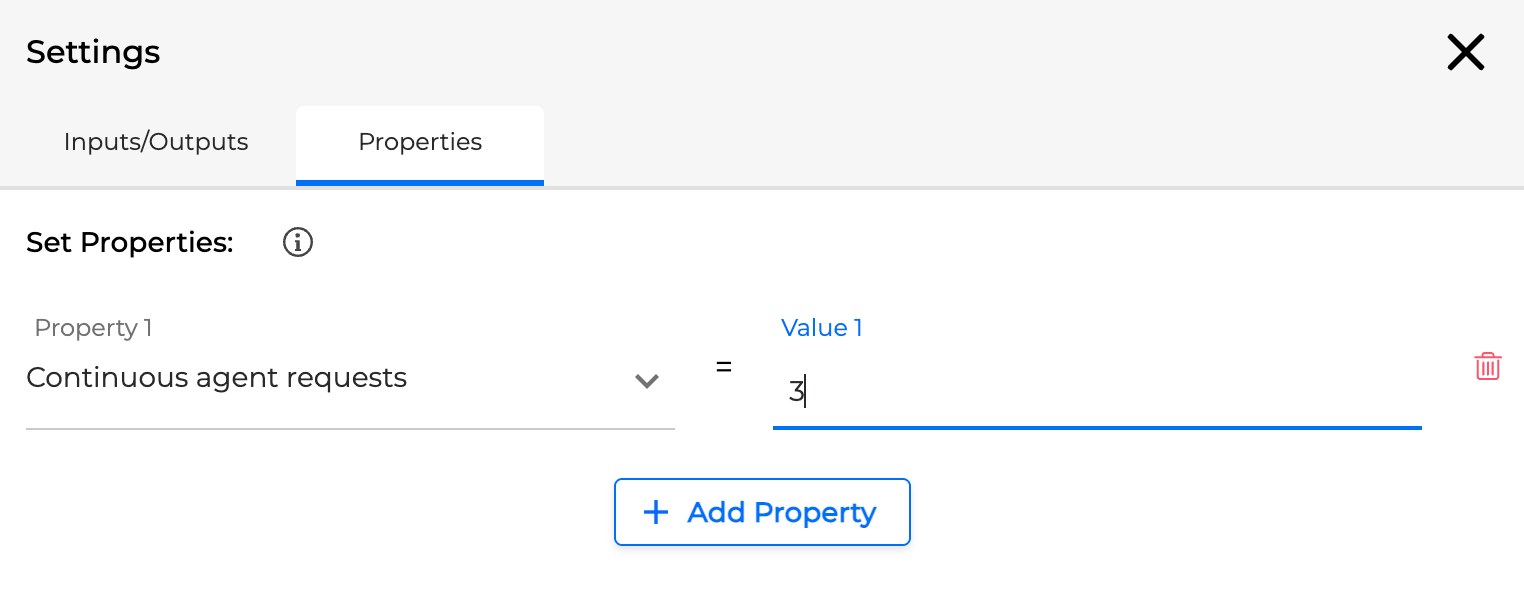Click the Value 1 label
Viewport: 1524px width, 602px height.
[x=821, y=327]
